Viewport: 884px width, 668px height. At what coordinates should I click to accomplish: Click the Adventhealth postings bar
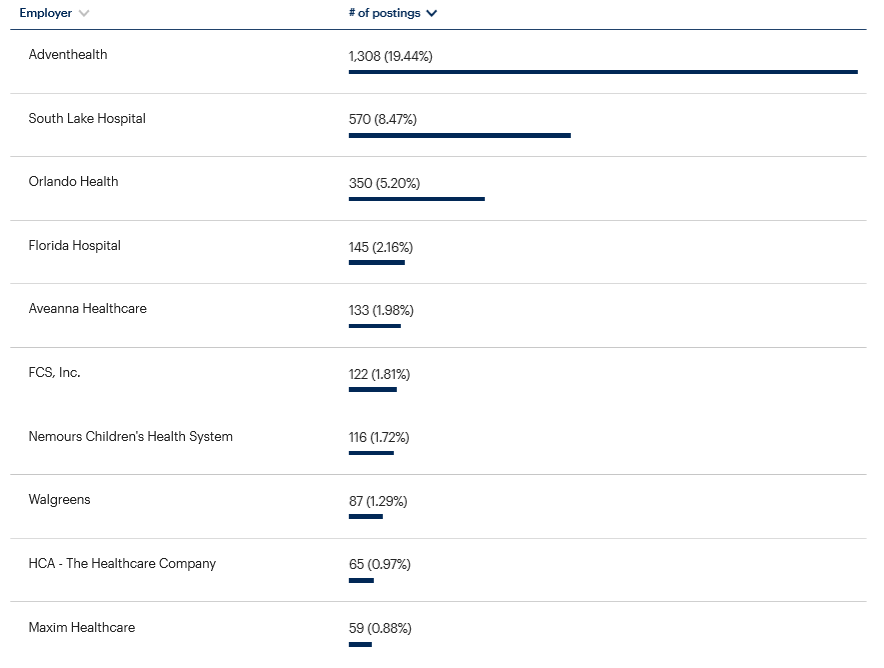[603, 72]
